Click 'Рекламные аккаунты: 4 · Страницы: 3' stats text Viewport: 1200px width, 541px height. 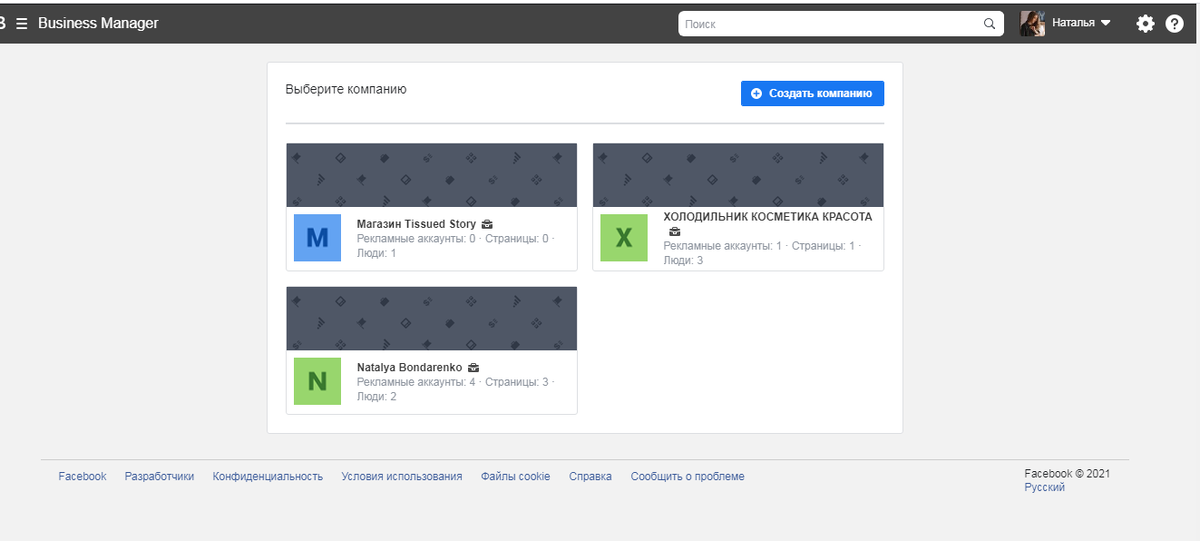[455, 382]
